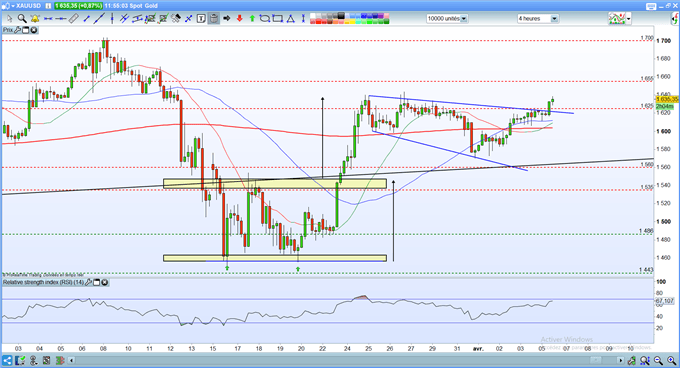
Task: Click Relative strength index (RSI) label
Action: [x=43, y=282]
